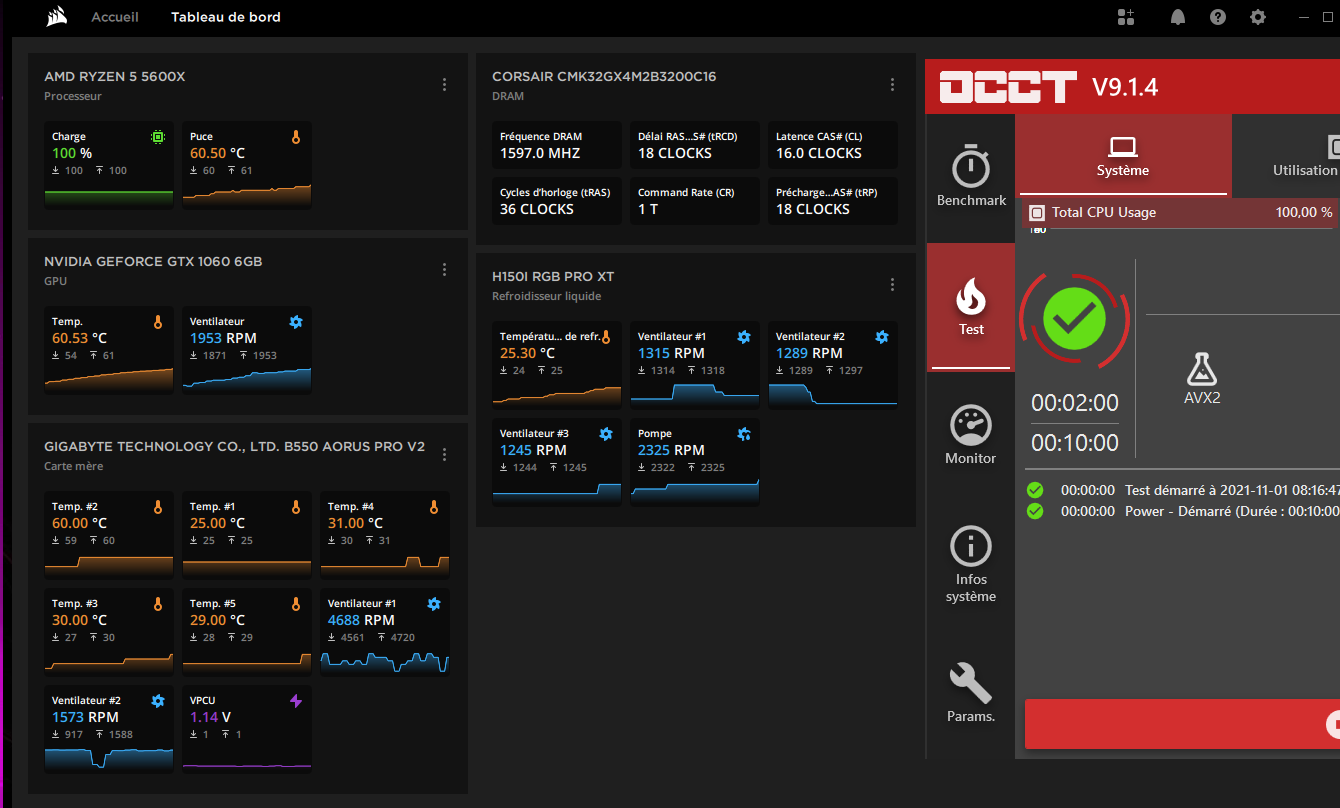Click the 'Test démarré à 2021-11-01' log entry
Screen dimensions: 1340x808
(x=1182, y=490)
